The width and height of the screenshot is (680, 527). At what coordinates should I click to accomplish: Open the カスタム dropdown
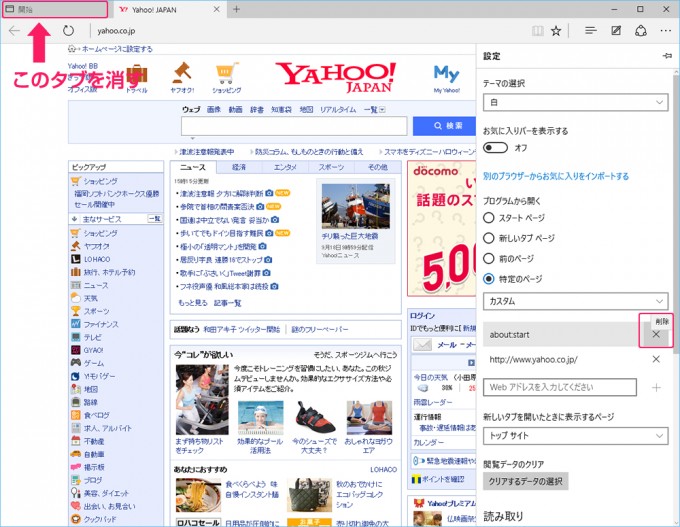575,301
